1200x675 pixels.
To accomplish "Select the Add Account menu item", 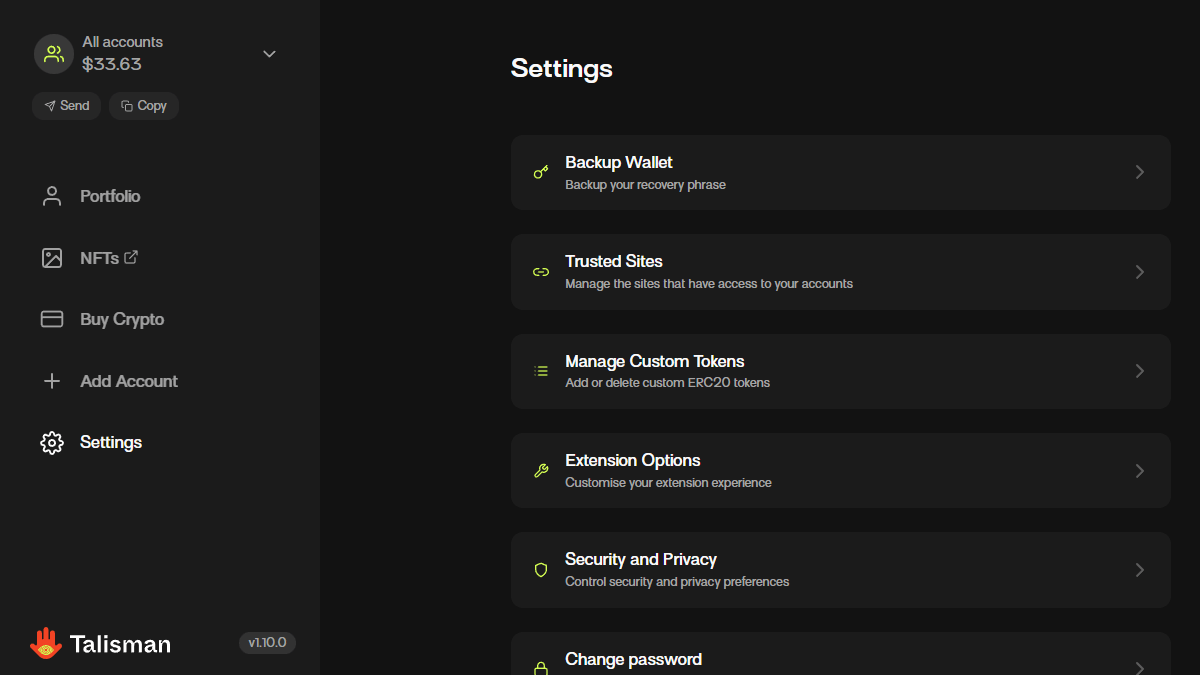I will point(109,381).
